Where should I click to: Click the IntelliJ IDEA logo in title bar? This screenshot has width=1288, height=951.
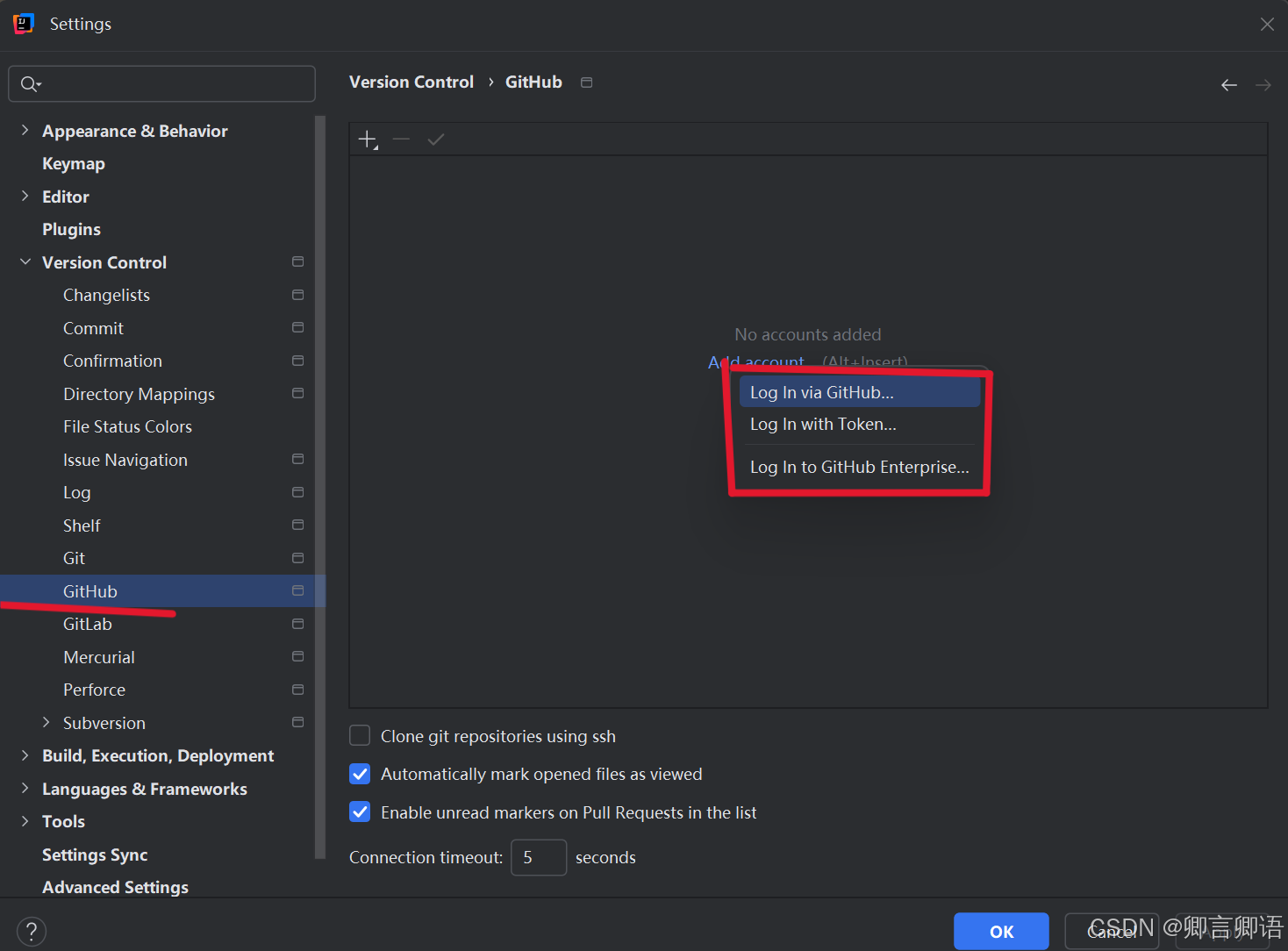24,24
